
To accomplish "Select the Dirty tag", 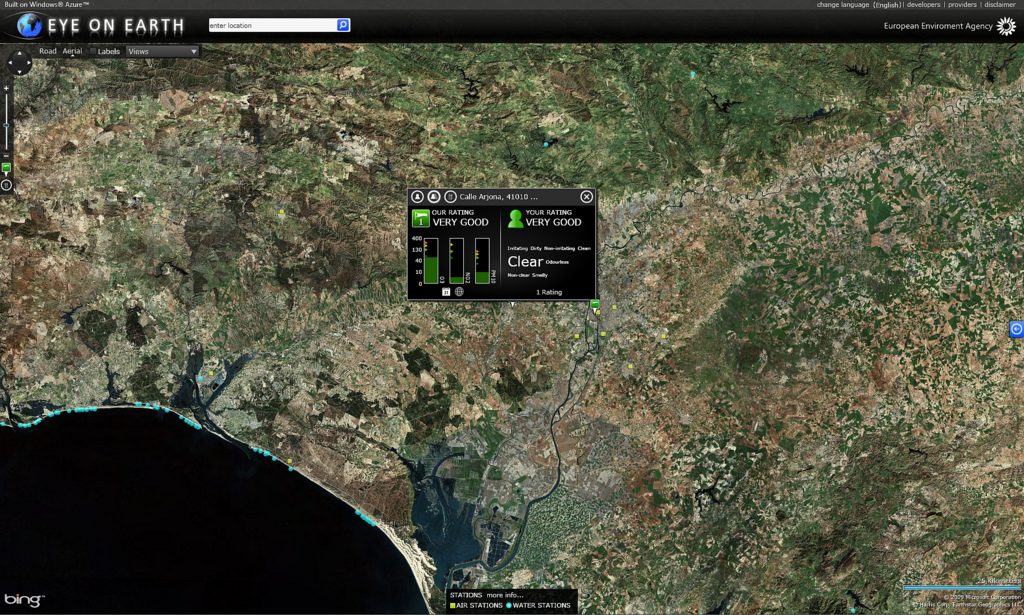I will (x=536, y=248).
